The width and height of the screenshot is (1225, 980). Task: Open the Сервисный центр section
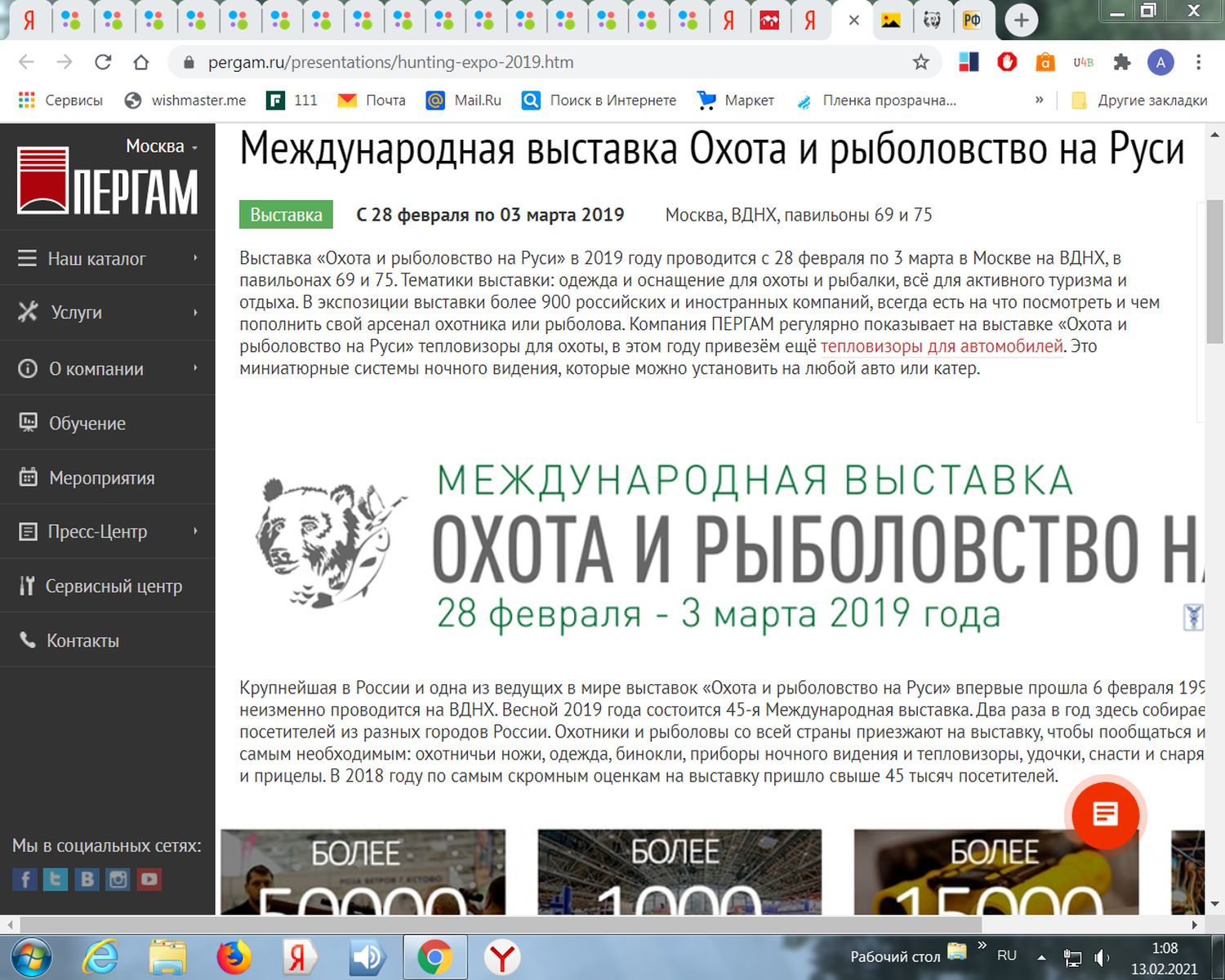pos(114,586)
